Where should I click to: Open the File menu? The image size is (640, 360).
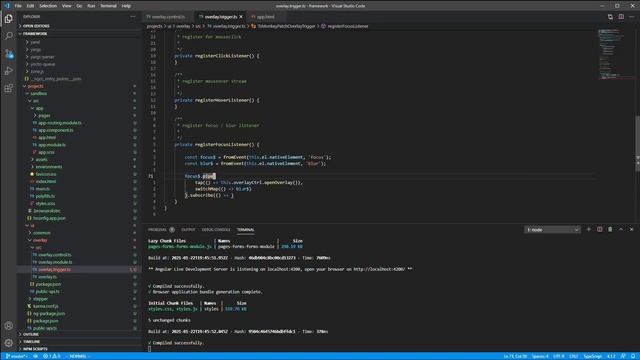(x=18, y=6)
